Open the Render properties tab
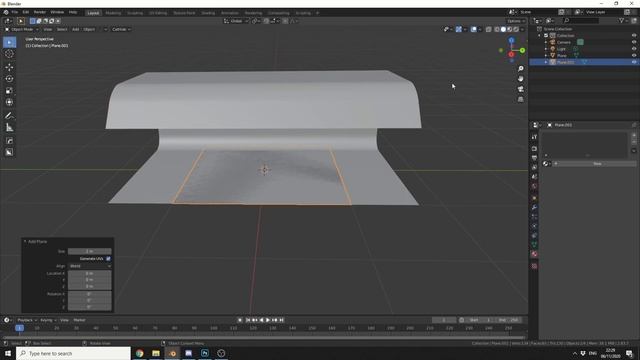The height and width of the screenshot is (360, 640). coord(534,149)
